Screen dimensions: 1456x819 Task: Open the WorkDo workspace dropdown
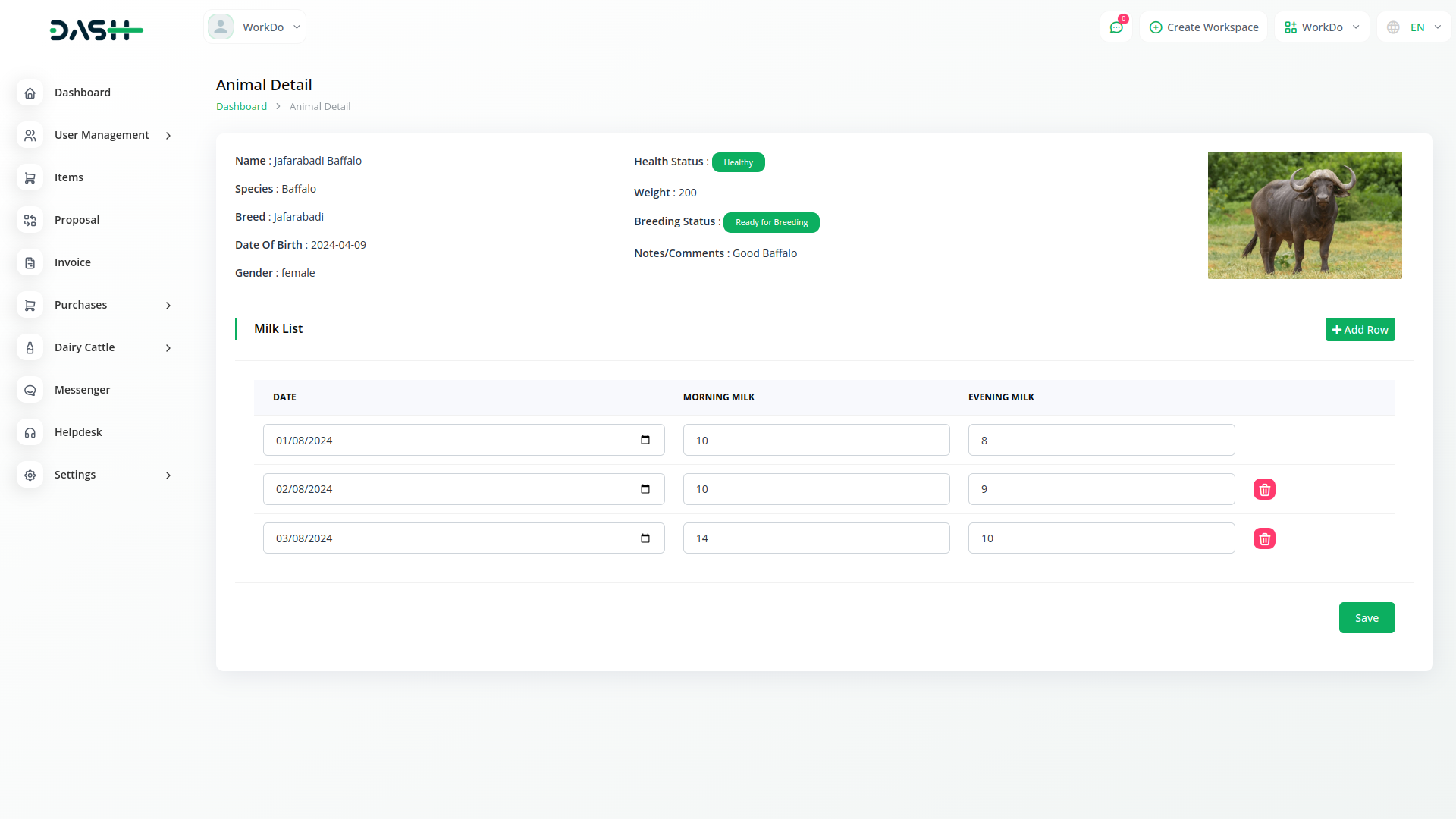point(1322,27)
